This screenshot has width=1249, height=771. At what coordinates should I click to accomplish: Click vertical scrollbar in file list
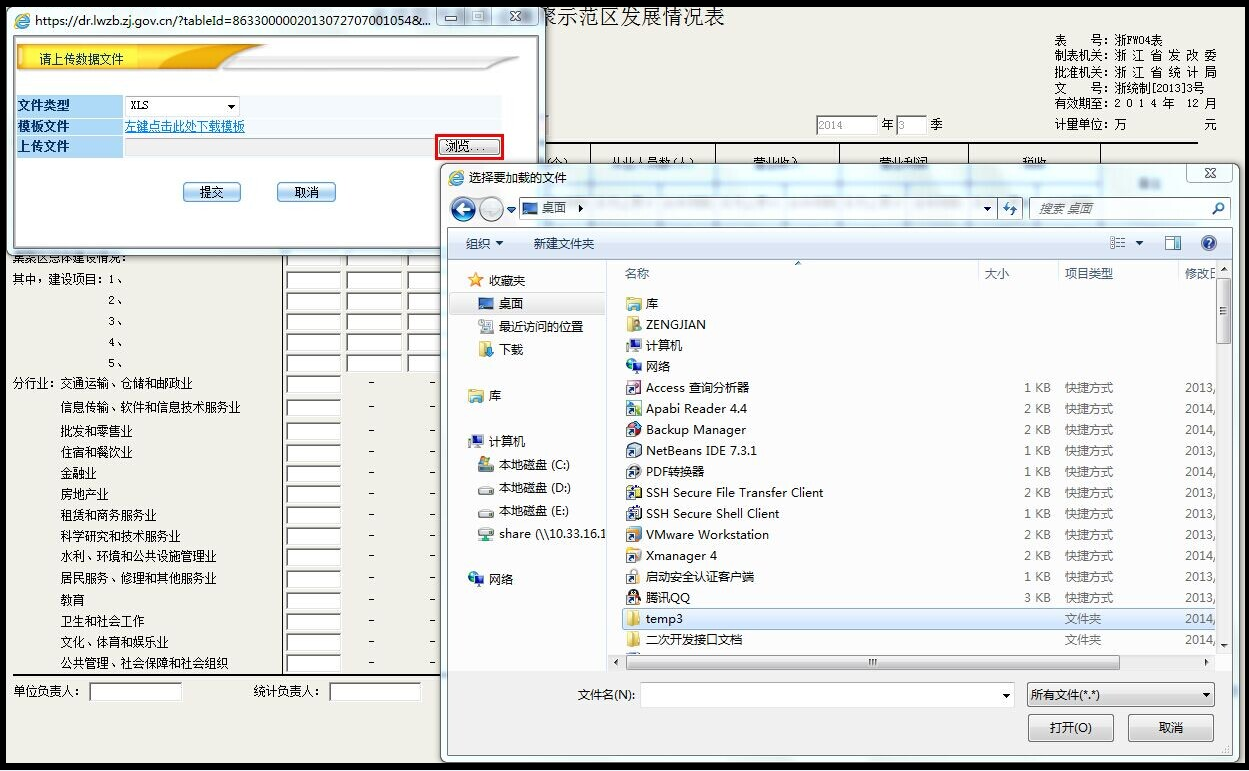click(x=1224, y=312)
